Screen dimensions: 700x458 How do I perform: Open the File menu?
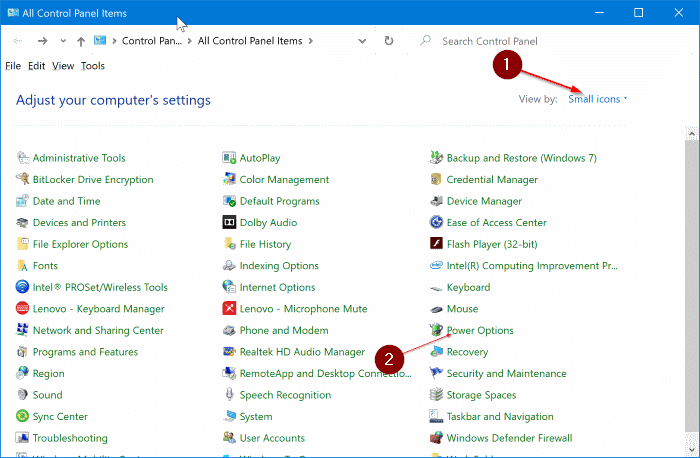[13, 66]
